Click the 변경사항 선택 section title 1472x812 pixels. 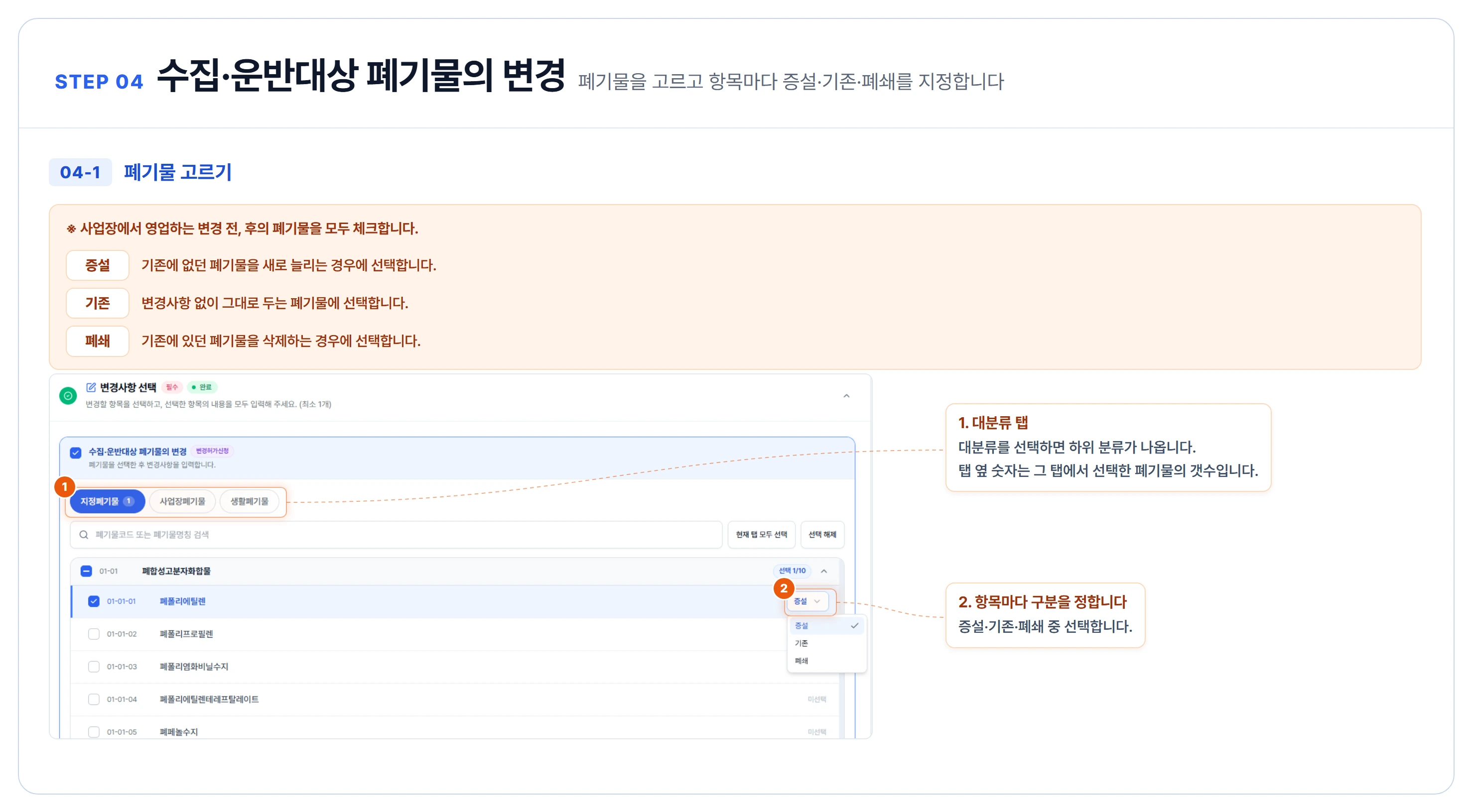[128, 387]
